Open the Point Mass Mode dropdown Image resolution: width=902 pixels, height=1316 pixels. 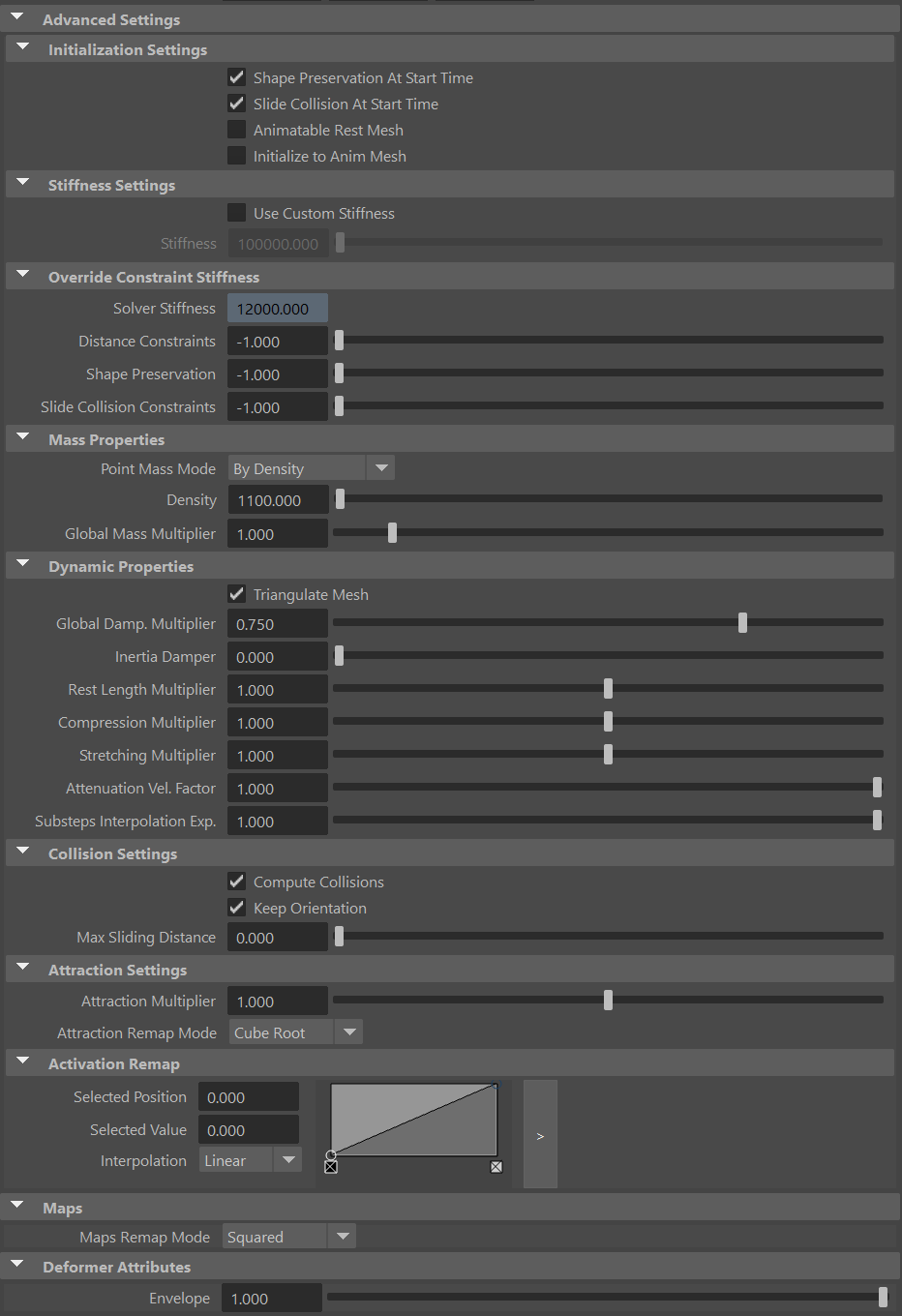coord(380,467)
